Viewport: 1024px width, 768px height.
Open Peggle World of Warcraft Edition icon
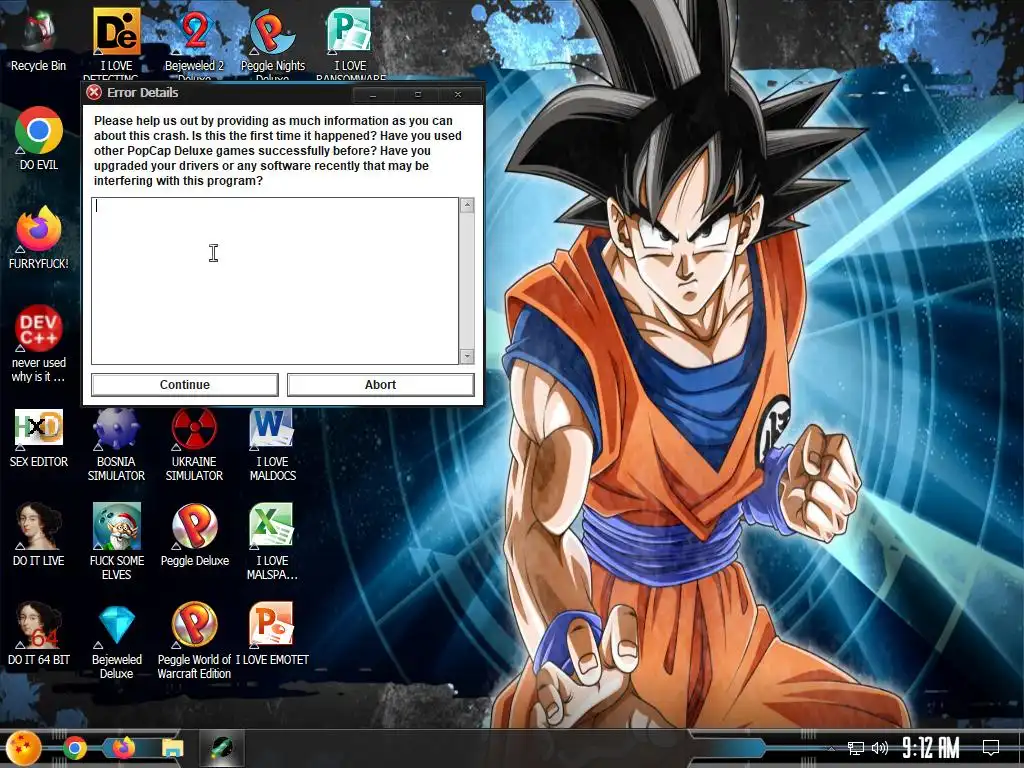[194, 625]
